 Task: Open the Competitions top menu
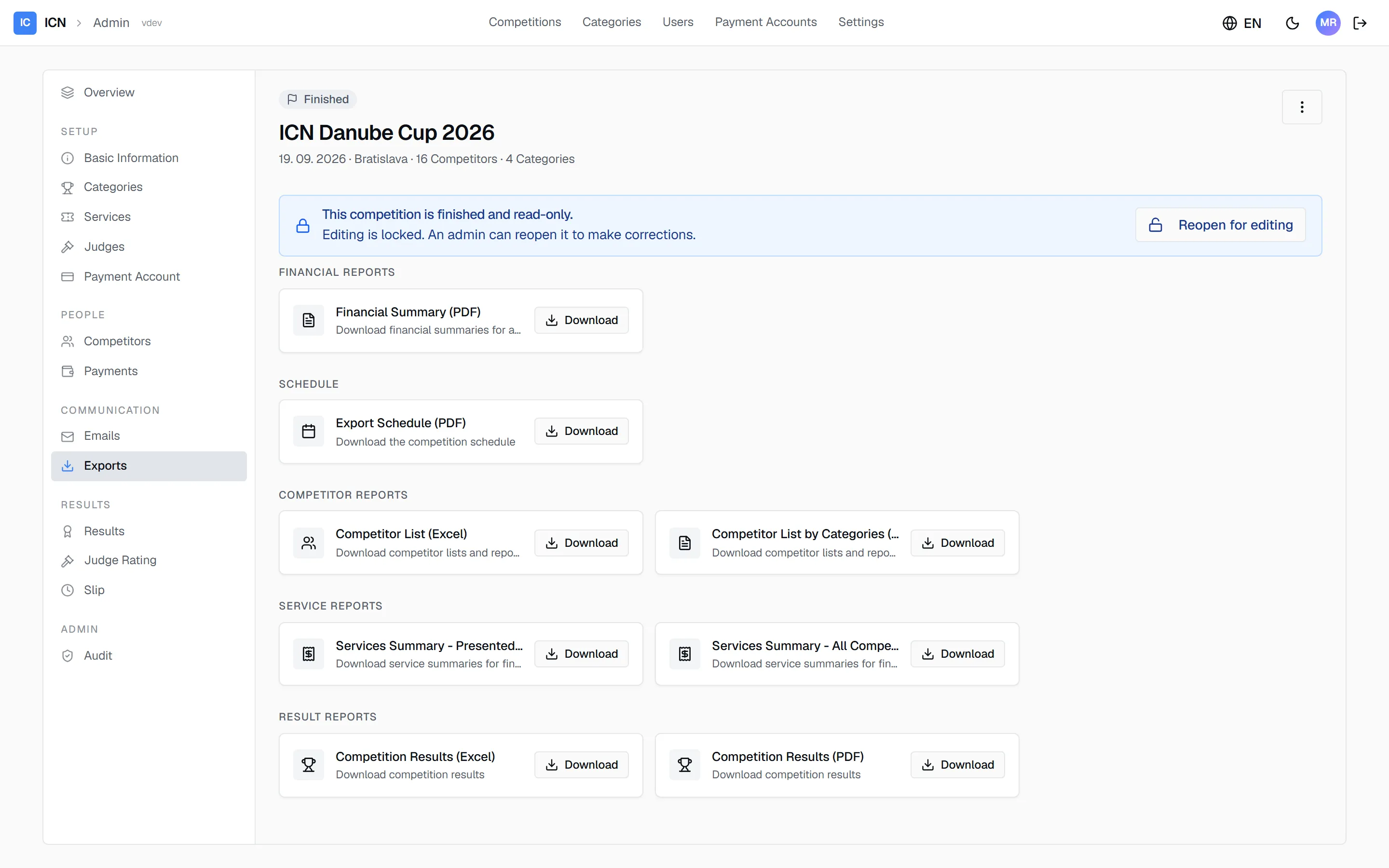coord(525,22)
